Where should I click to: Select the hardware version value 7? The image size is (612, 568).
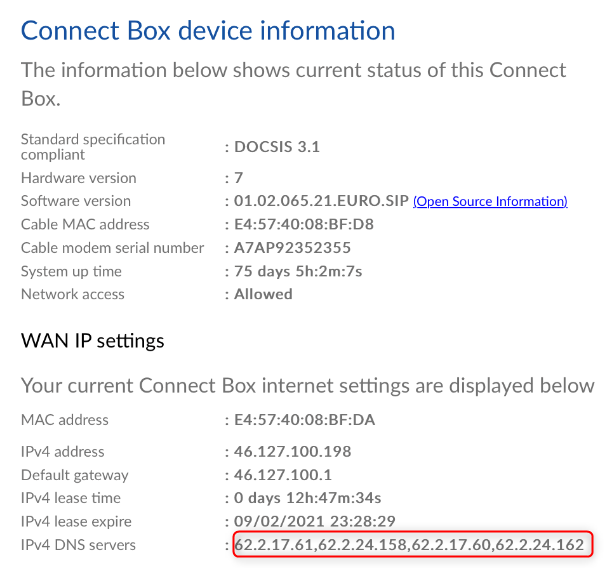[x=238, y=178]
